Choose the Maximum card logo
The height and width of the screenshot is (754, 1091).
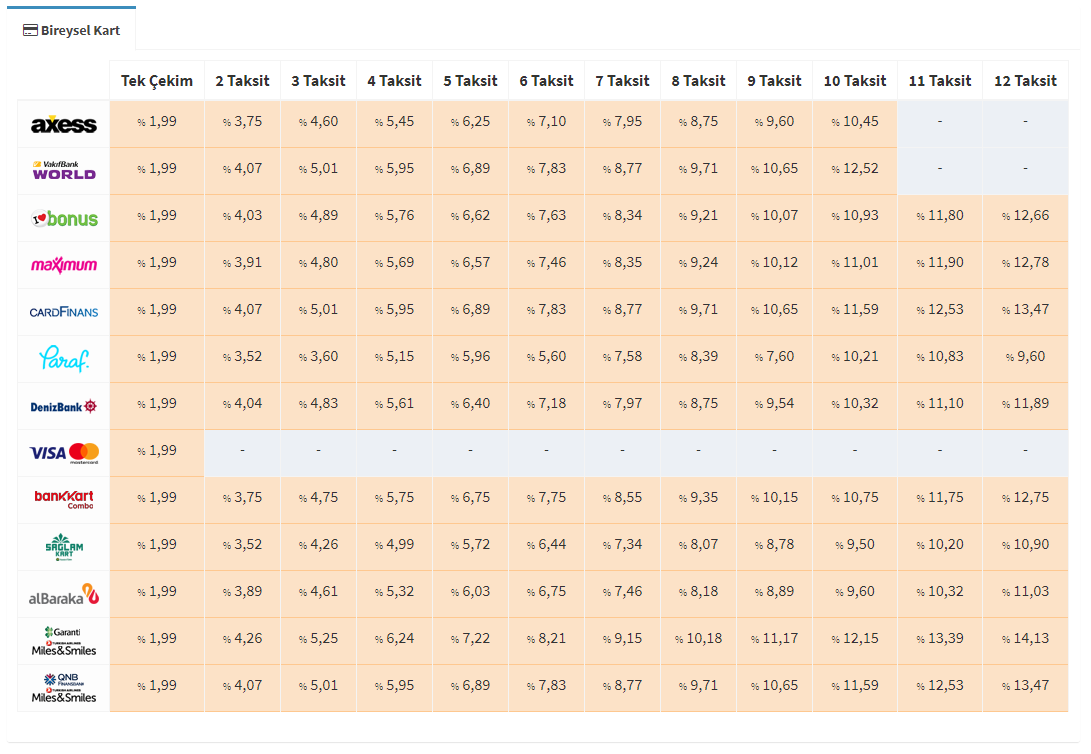click(64, 265)
